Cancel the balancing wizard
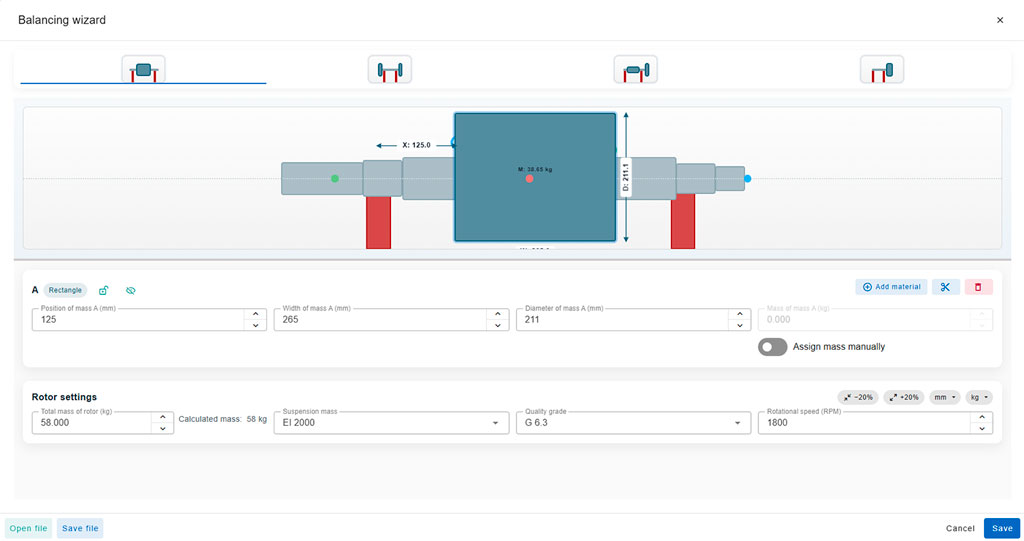 [x=960, y=528]
